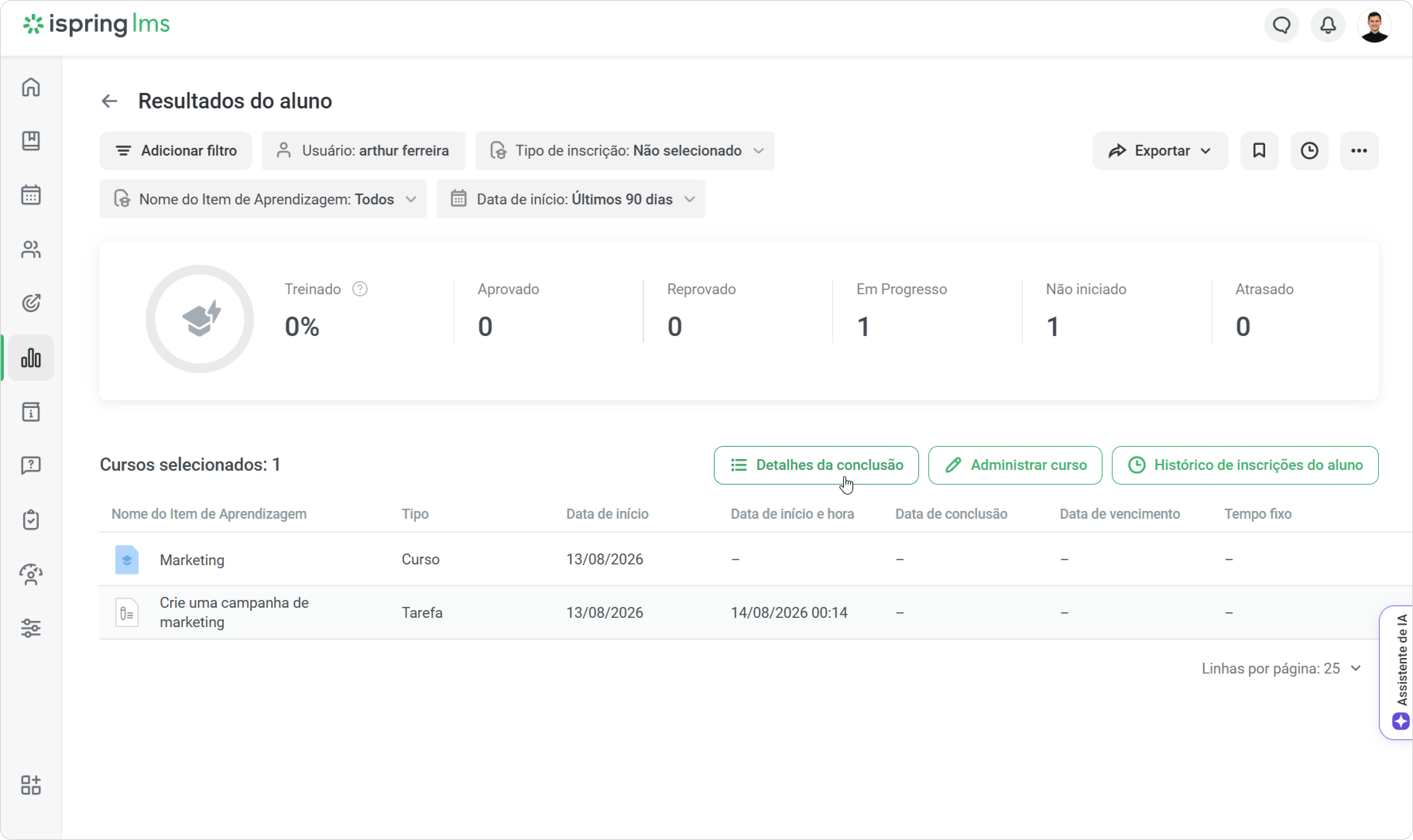Image resolution: width=1413 pixels, height=840 pixels.
Task: Open the calendar icon in sidebar
Action: click(x=31, y=195)
